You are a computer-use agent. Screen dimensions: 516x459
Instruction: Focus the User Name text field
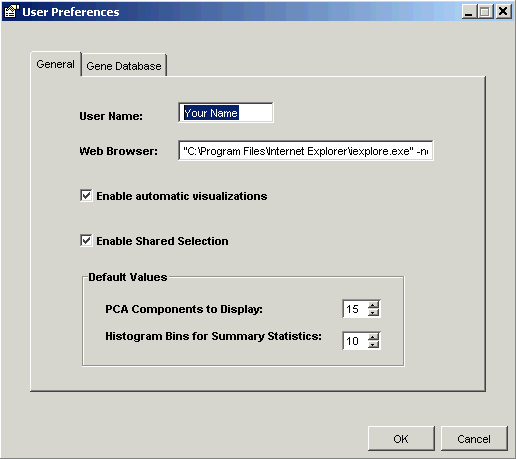point(226,113)
